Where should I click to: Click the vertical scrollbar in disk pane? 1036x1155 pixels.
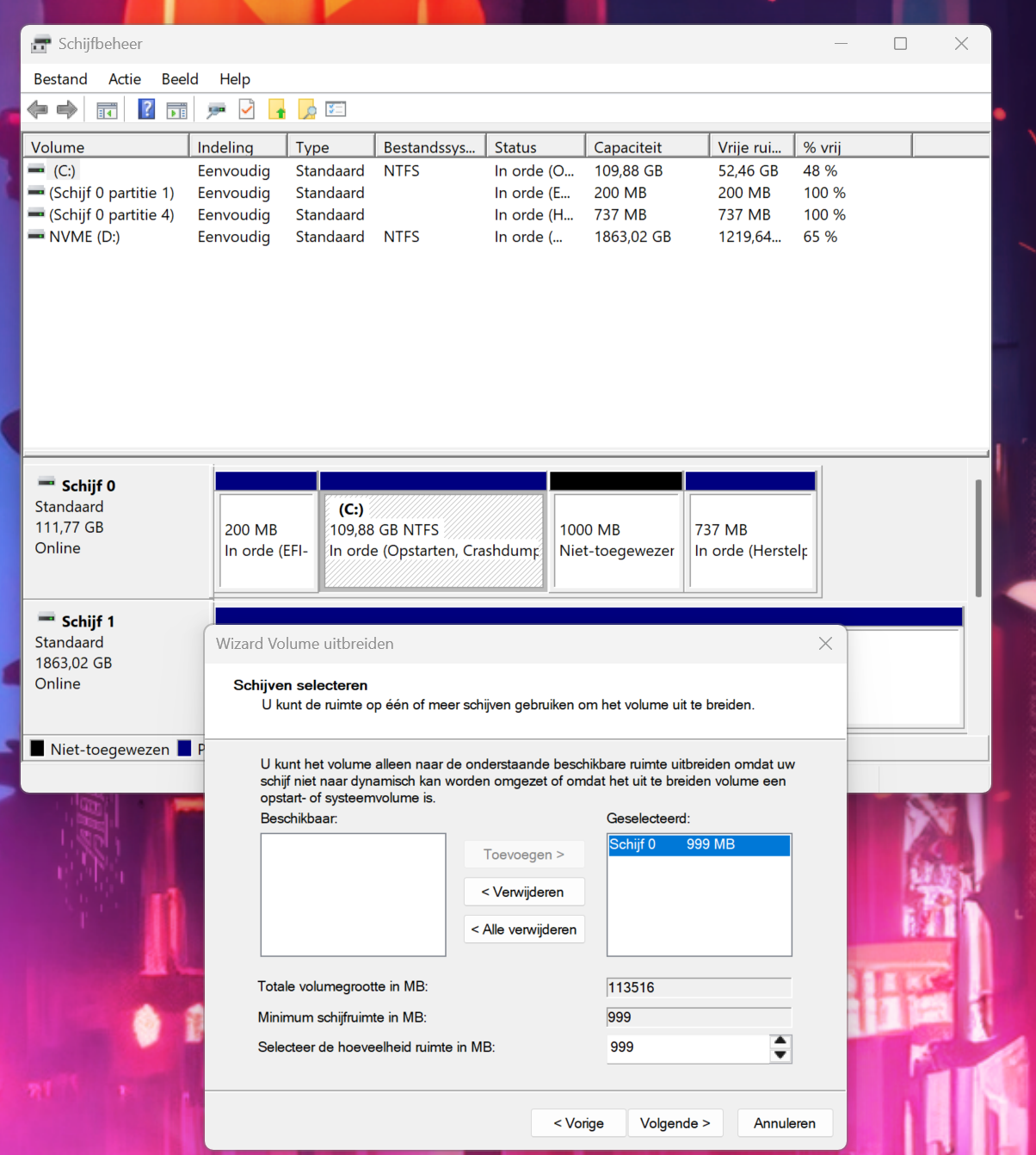coord(978,538)
